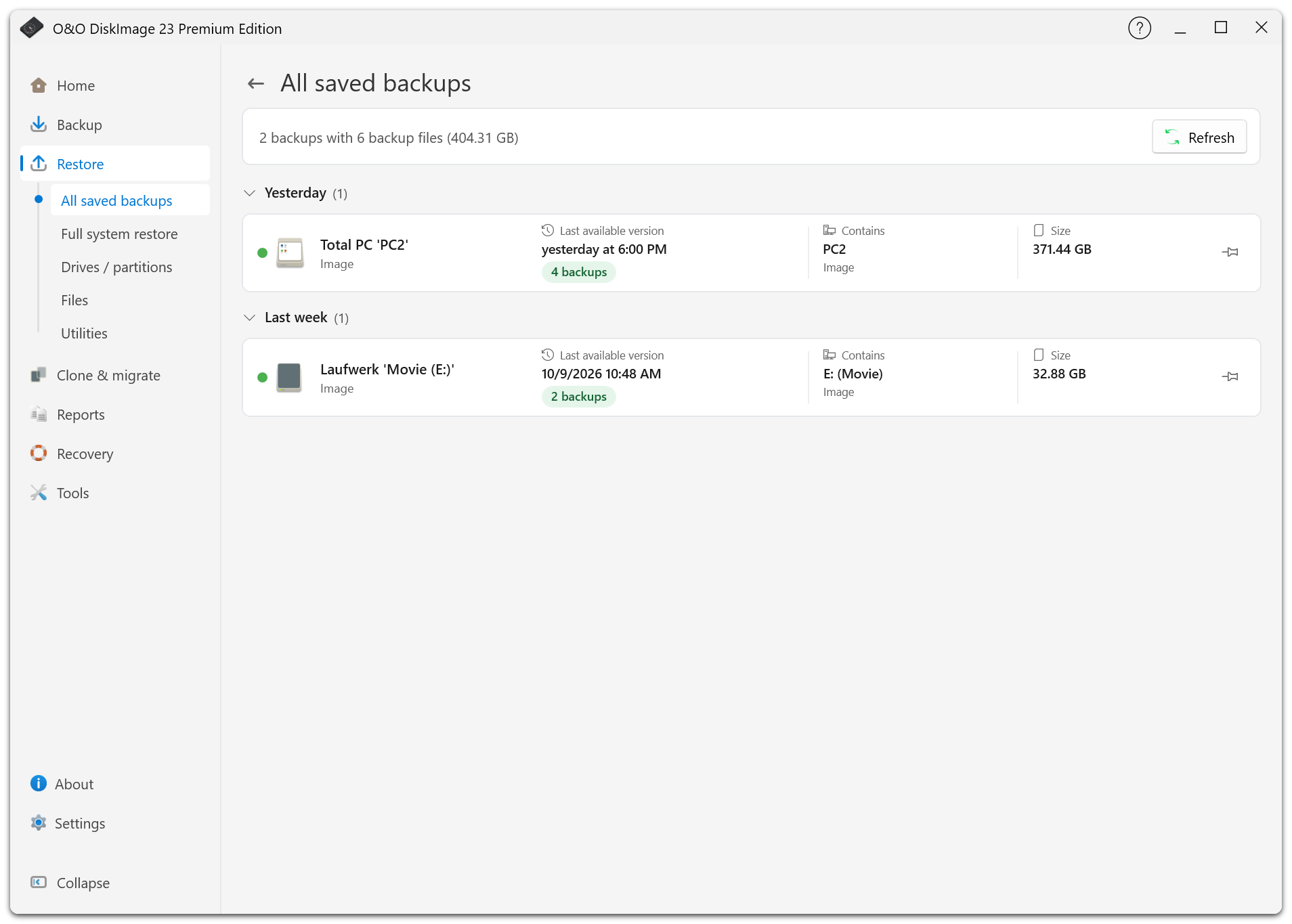Collapse the Yesterday group chevron

(250, 194)
